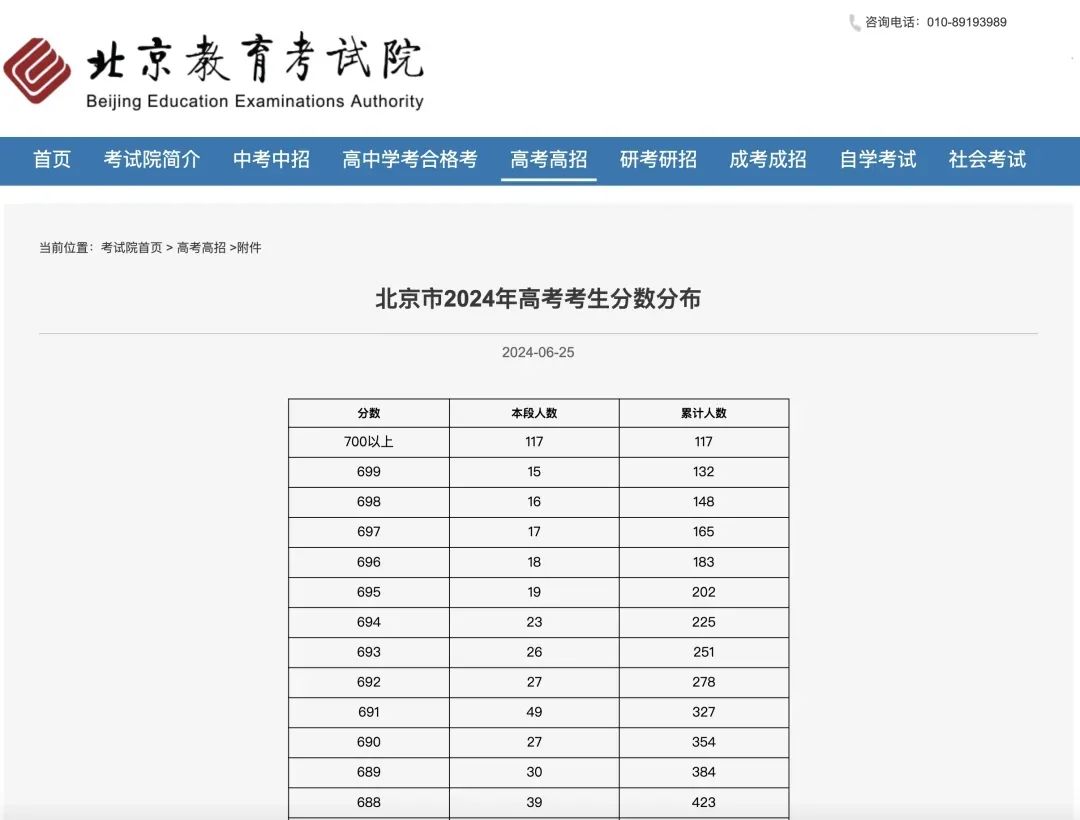Click the 699 score cell

[368, 472]
